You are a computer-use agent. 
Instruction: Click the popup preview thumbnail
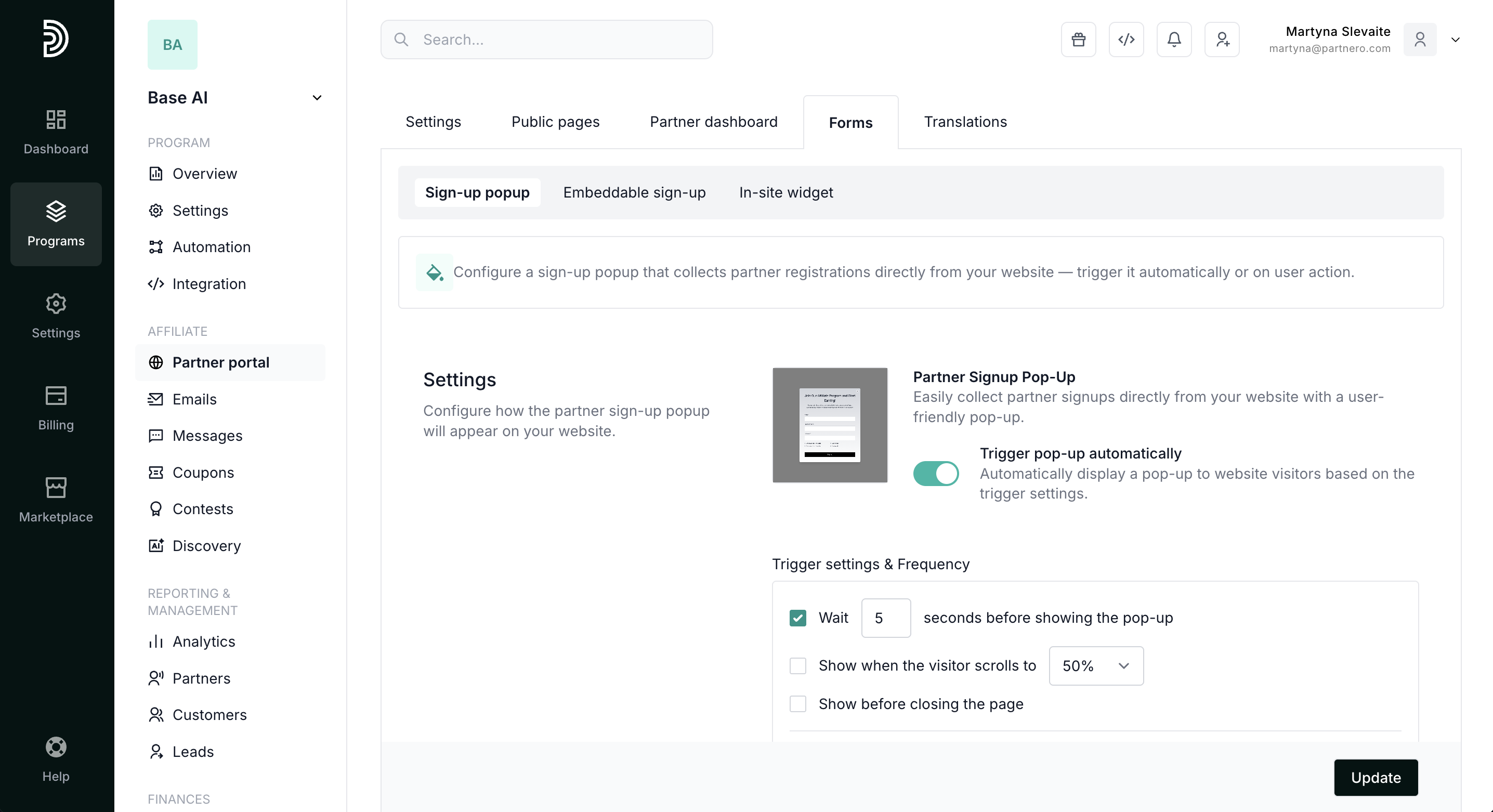point(829,425)
